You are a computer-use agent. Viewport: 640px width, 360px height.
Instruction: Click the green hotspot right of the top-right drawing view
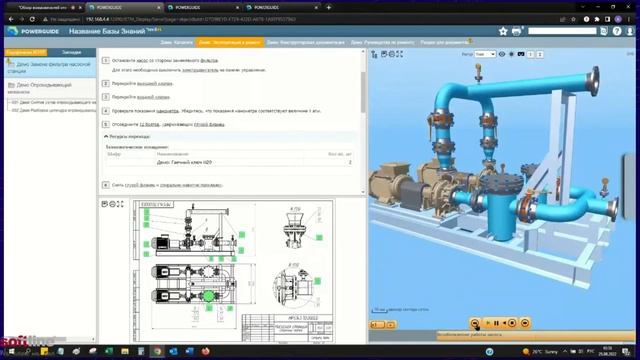click(x=319, y=237)
